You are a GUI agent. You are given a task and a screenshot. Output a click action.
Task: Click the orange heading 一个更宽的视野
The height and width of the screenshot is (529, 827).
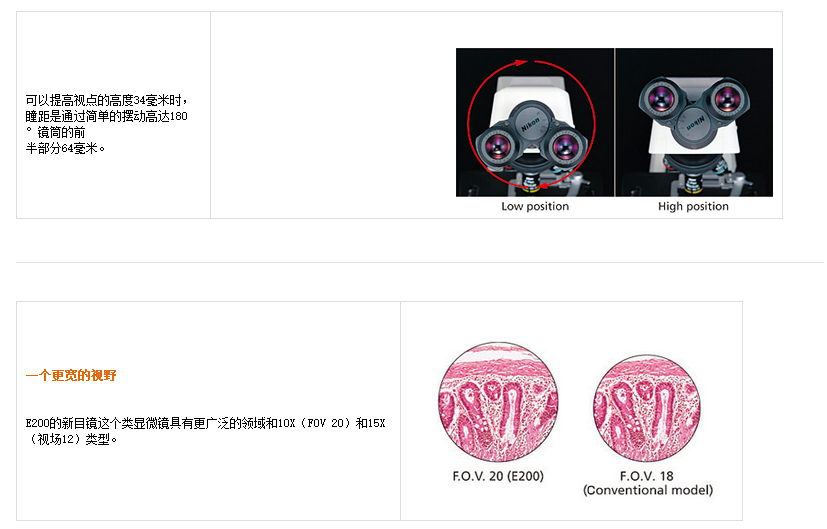click(71, 376)
